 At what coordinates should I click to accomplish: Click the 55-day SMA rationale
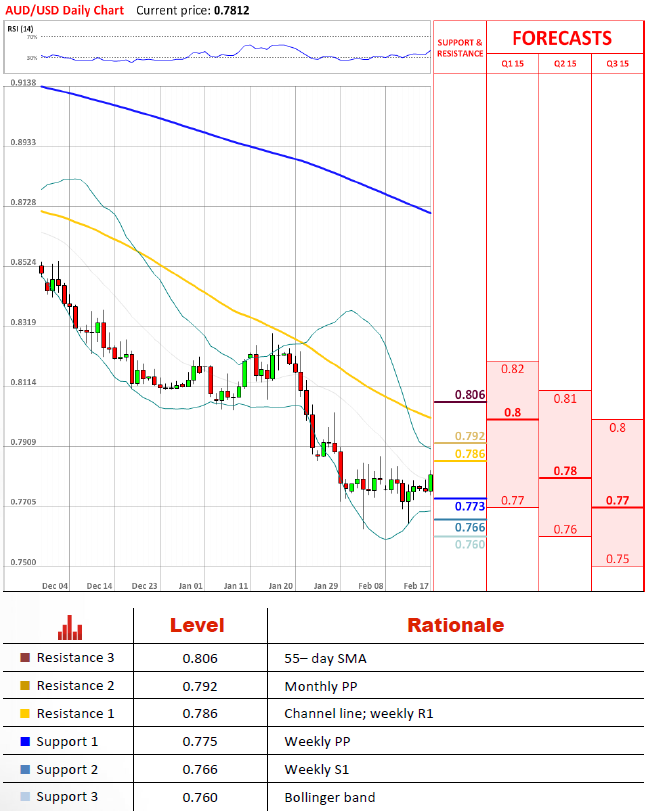click(x=325, y=658)
